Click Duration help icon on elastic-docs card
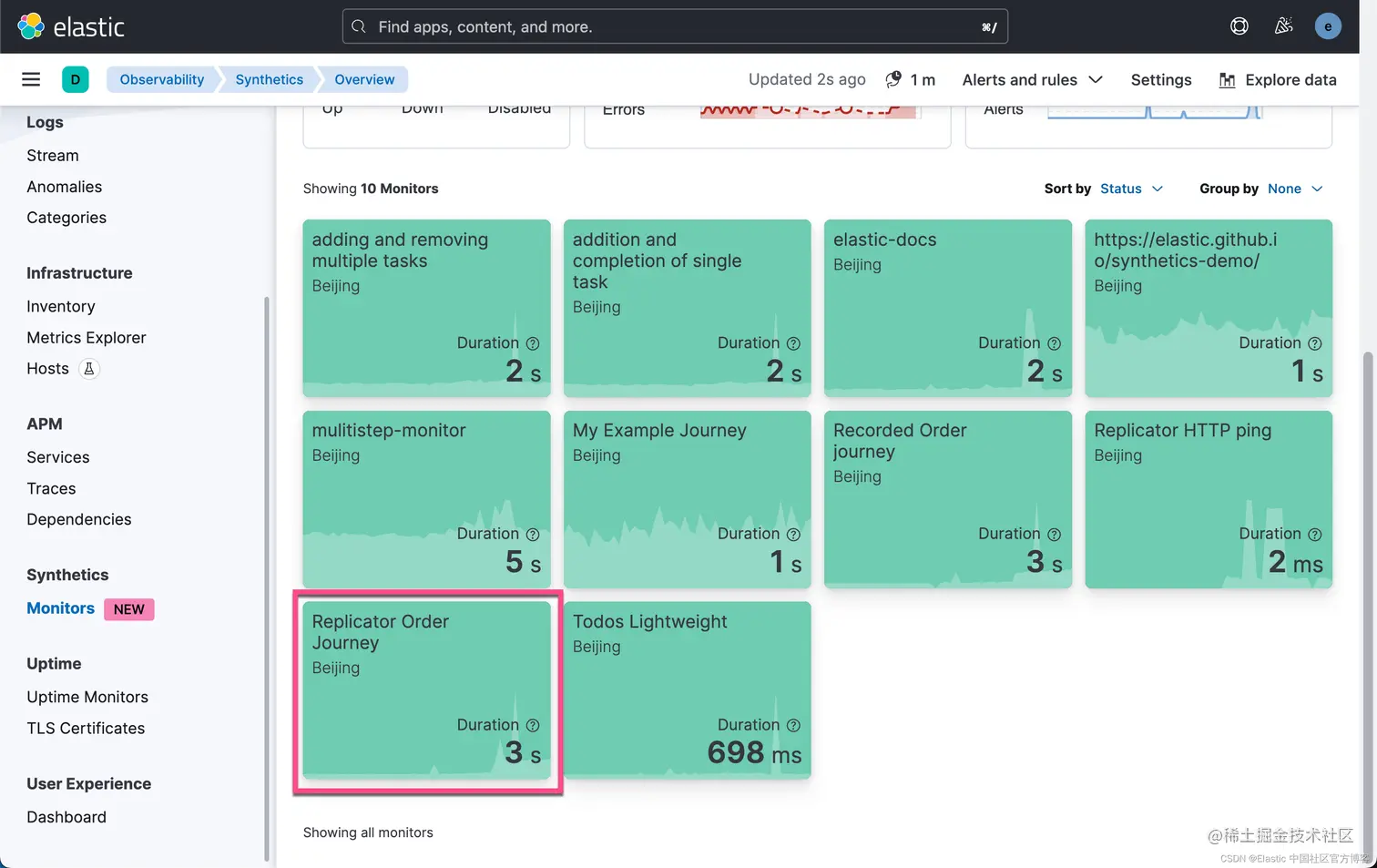Viewport: 1377px width, 868px height. [1054, 343]
